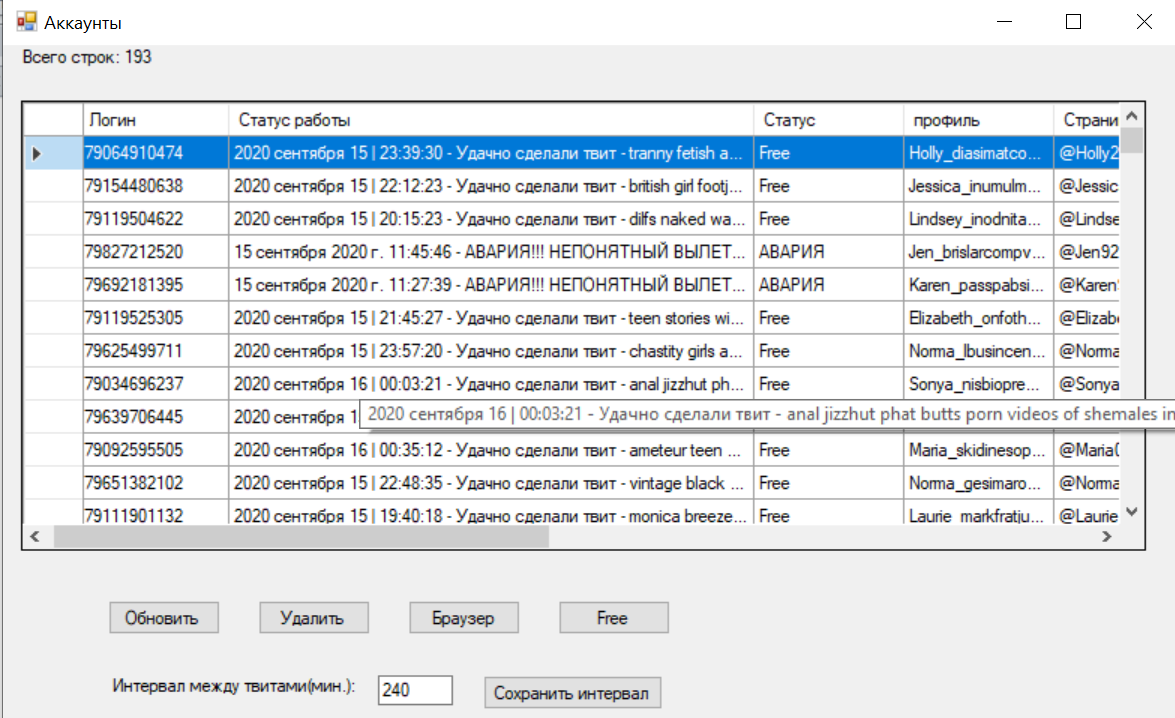Click vertical scrollbar down arrow
Screen dimensions: 1175x718
[x=1132, y=511]
